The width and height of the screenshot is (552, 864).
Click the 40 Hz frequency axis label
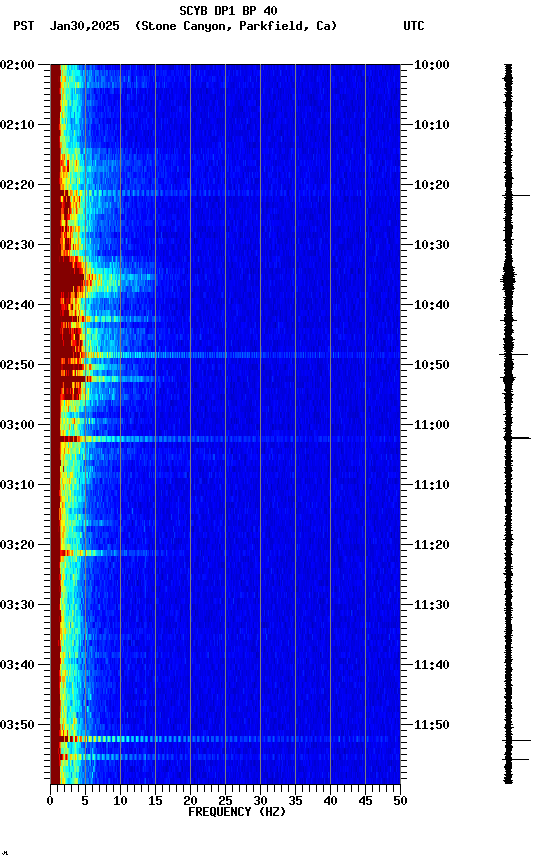[330, 801]
